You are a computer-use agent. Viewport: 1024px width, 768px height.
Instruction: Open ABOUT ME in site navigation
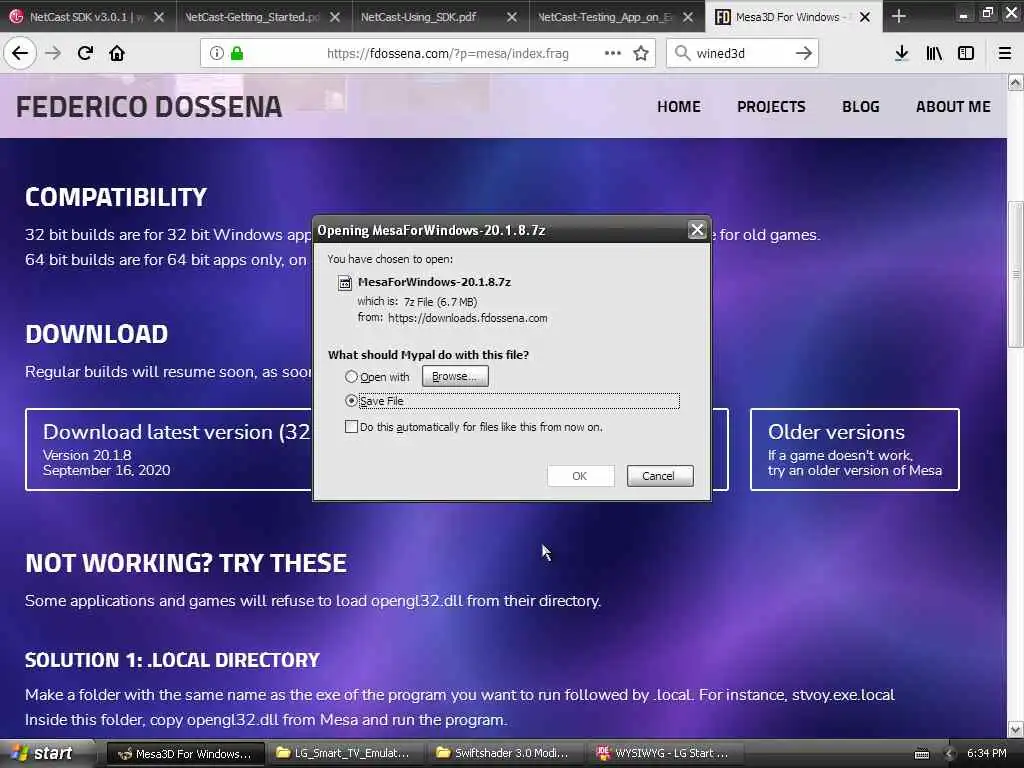953,106
